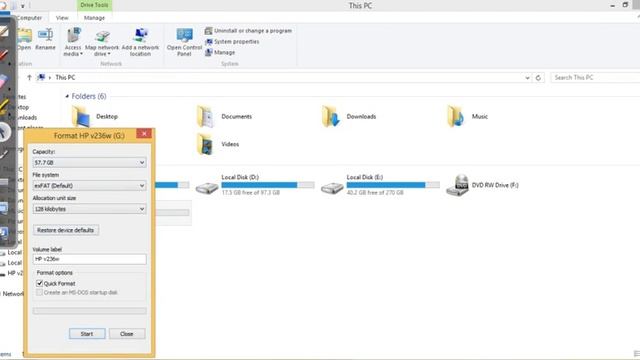Toggle the Quick Format checkbox

point(40,283)
